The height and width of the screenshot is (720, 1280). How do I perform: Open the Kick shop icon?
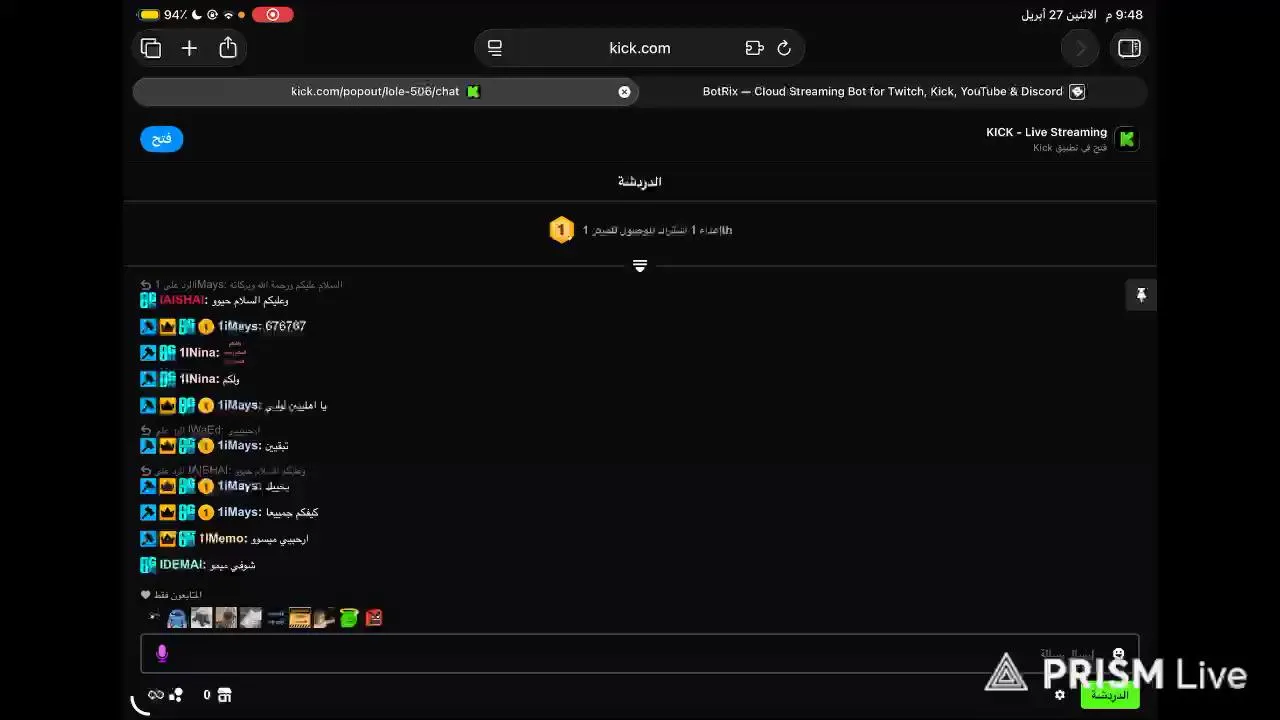click(x=225, y=695)
